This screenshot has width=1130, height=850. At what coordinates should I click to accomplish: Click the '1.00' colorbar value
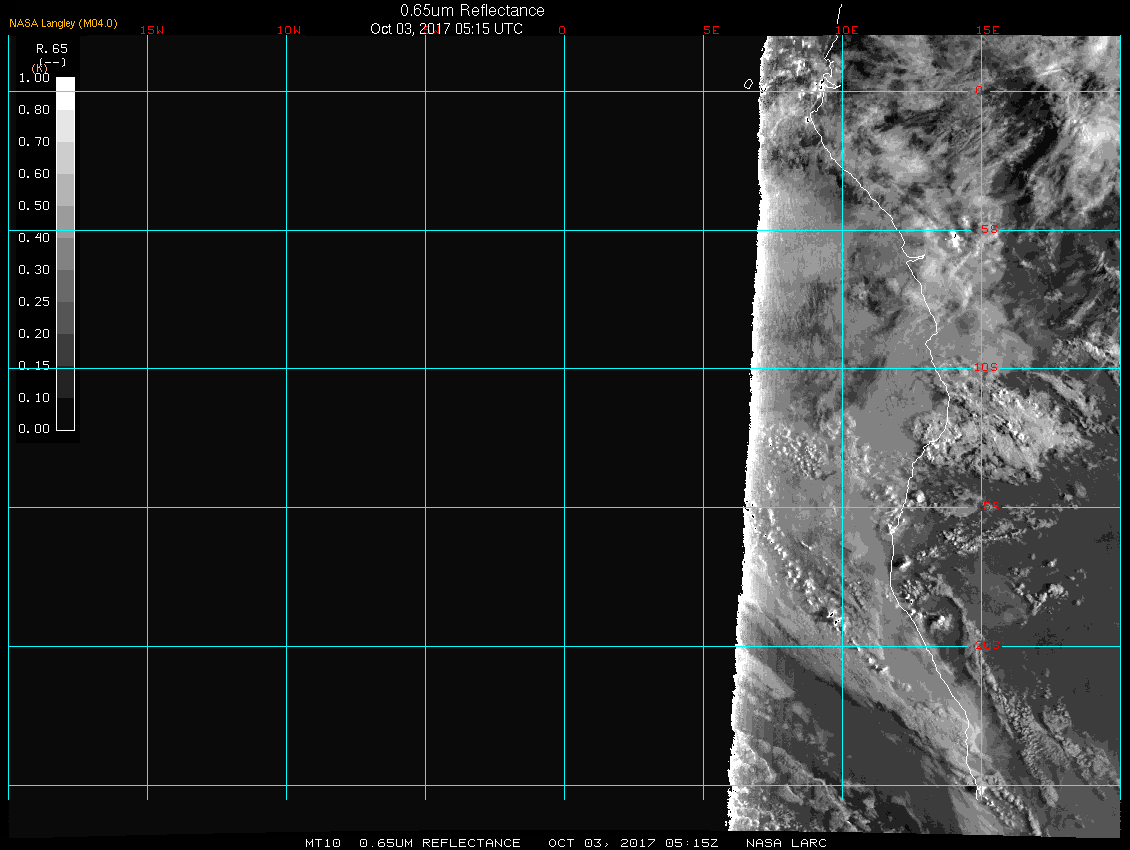[34, 78]
